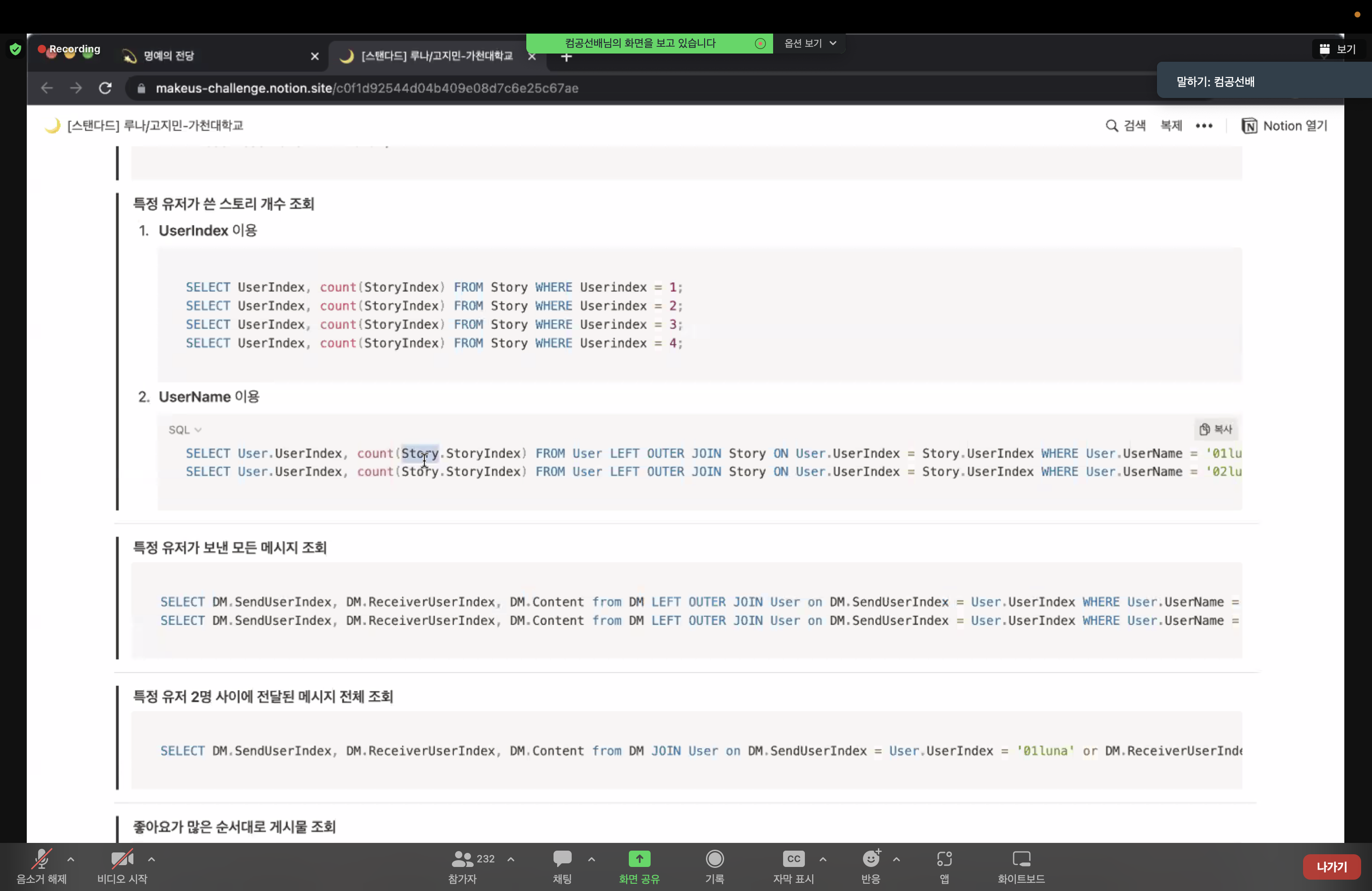Open the page in Notion app
The image size is (1372, 891).
(x=1284, y=126)
